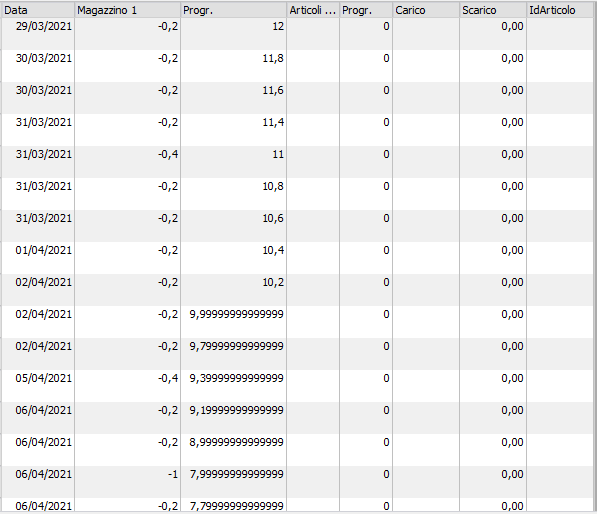Screen dimensions: 597x514
Task: Select the cell with value 11,6
Action: tap(233, 98)
